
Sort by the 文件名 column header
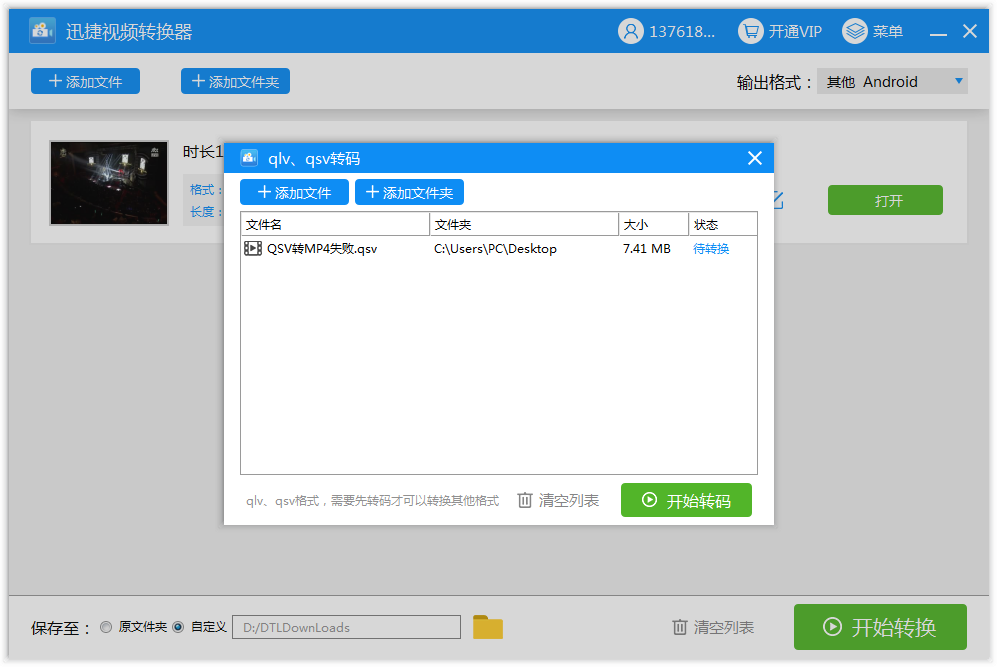click(x=335, y=225)
